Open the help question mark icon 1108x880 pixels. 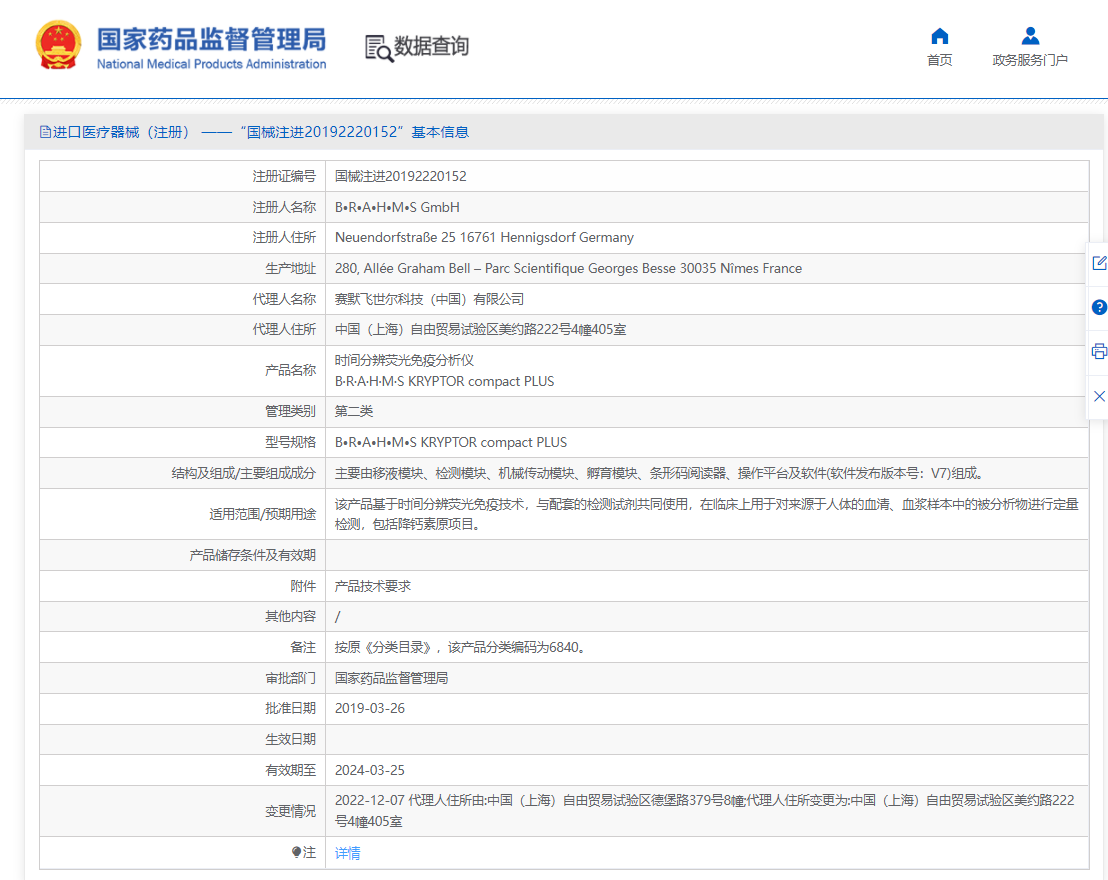[x=1099, y=307]
